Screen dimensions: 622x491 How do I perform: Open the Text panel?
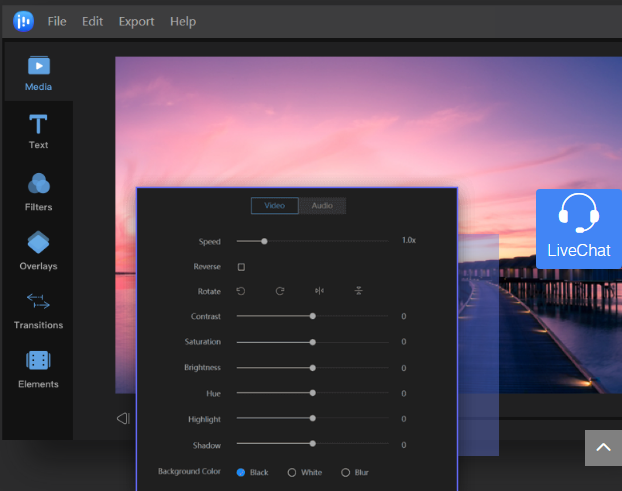pos(38,132)
